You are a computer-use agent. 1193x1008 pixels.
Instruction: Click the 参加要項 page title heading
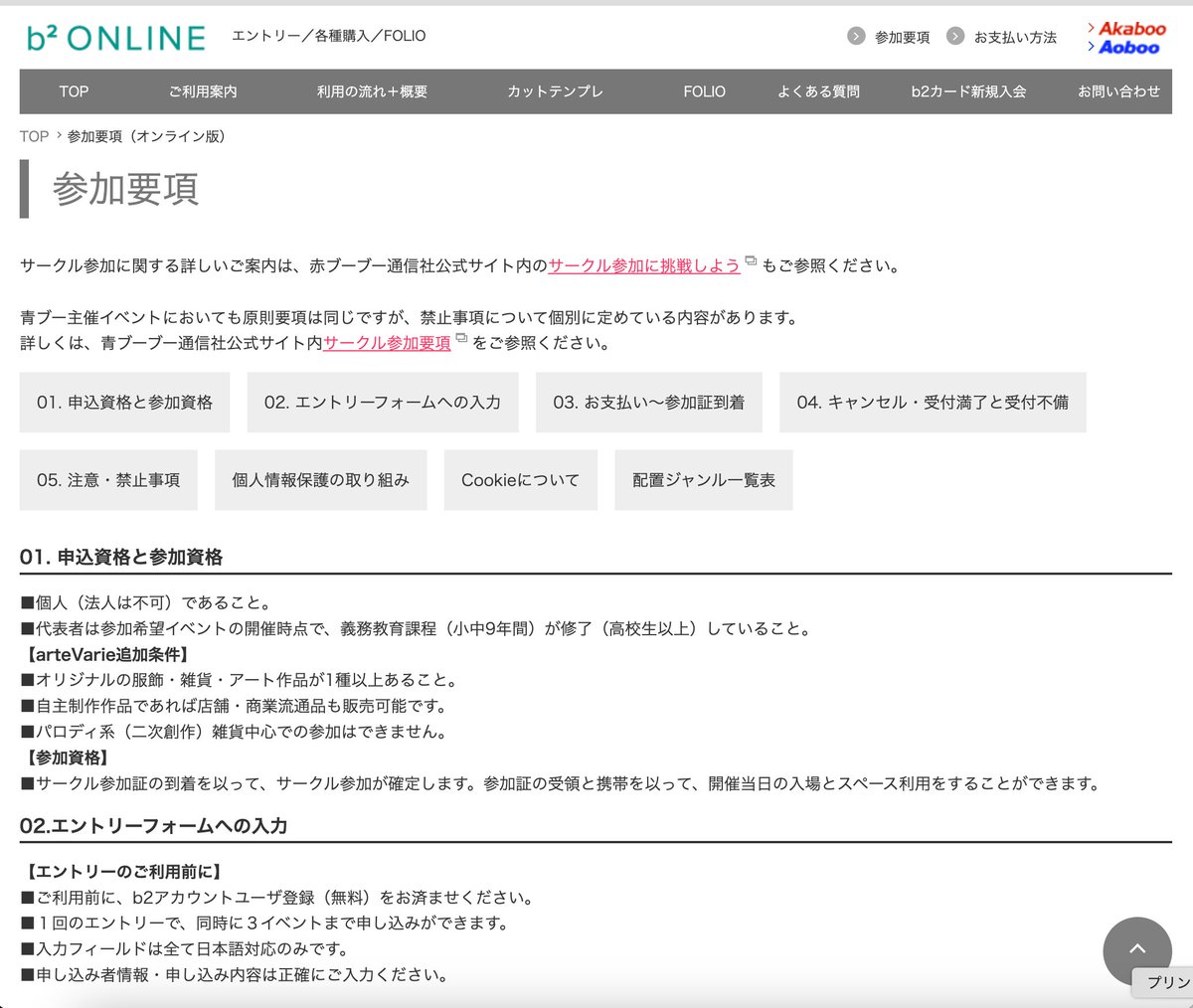point(125,189)
